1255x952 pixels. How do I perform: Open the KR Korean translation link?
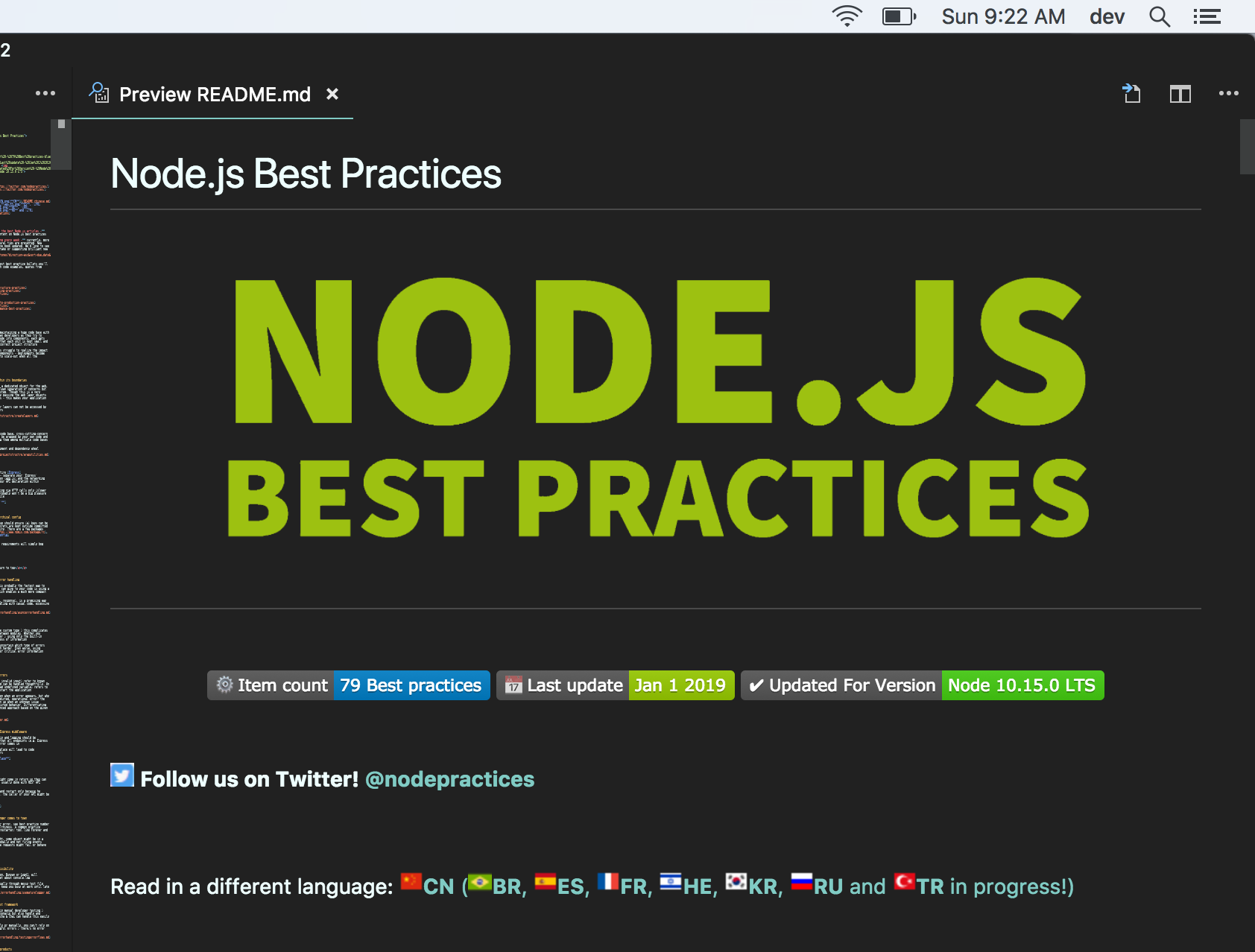(x=763, y=886)
